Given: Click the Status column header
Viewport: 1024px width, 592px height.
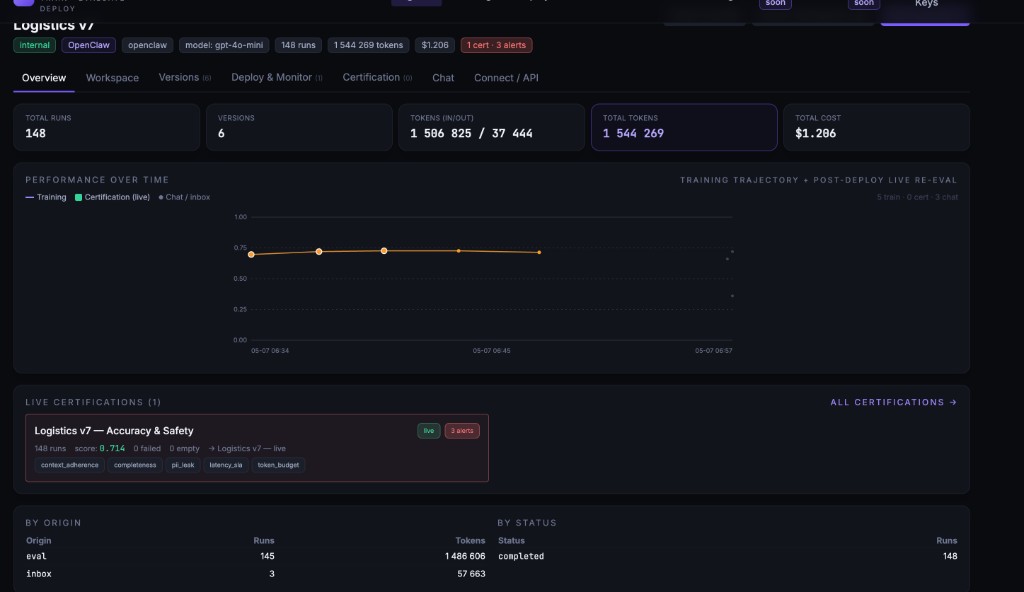Looking at the screenshot, I should pos(511,540).
